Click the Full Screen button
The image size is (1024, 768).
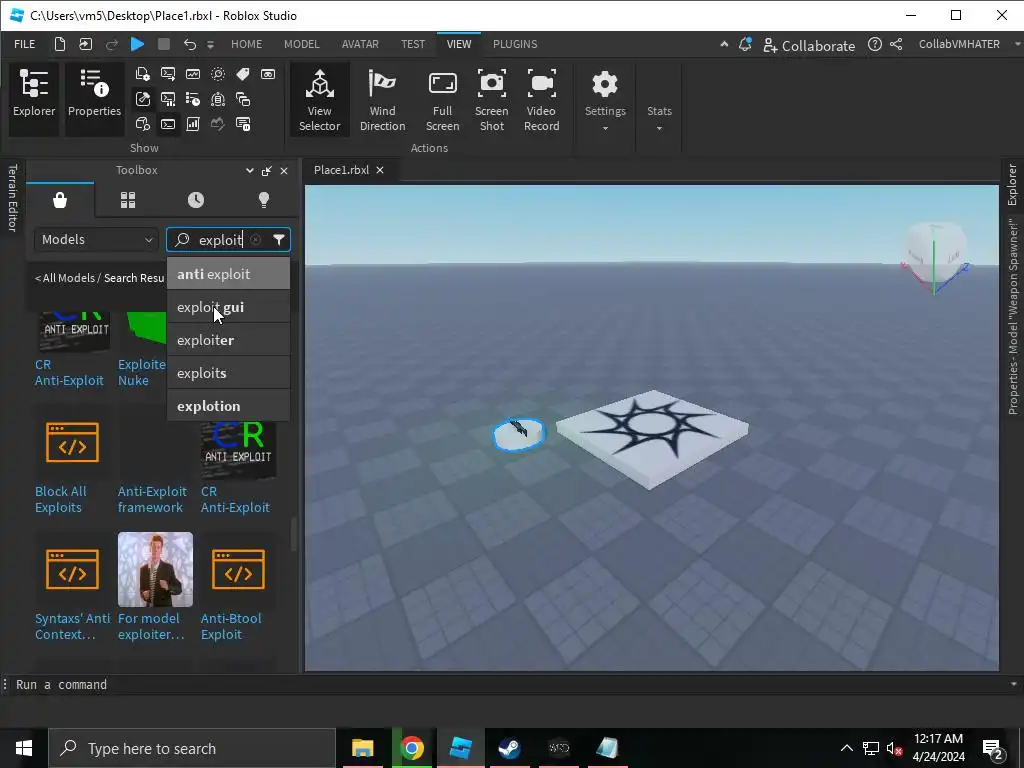click(442, 99)
